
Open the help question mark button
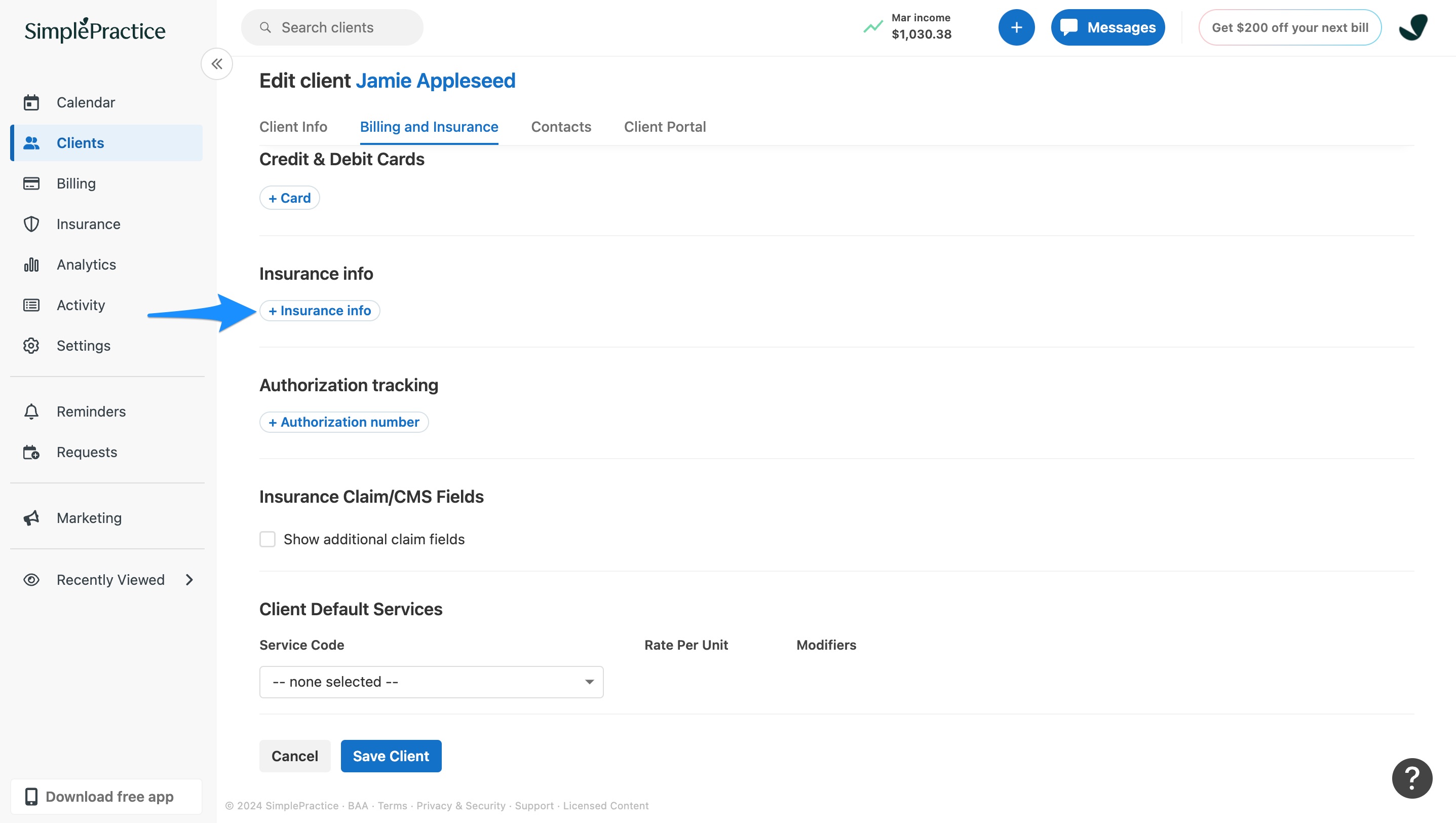[1412, 778]
